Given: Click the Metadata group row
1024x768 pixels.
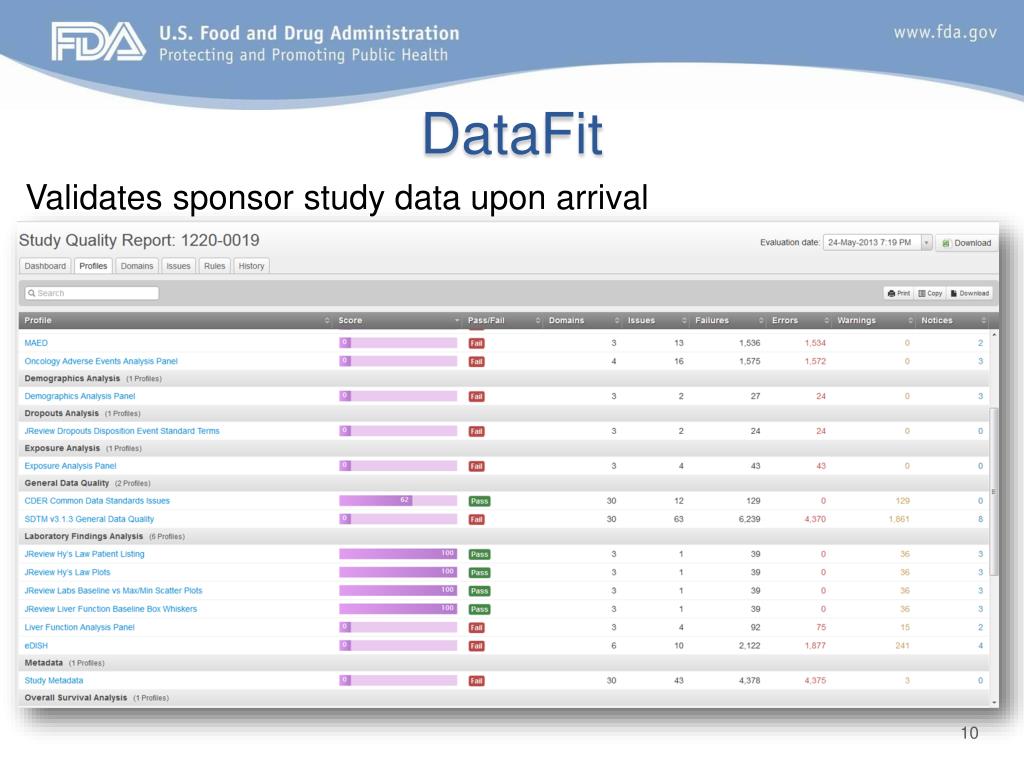Looking at the screenshot, I should click(x=504, y=663).
